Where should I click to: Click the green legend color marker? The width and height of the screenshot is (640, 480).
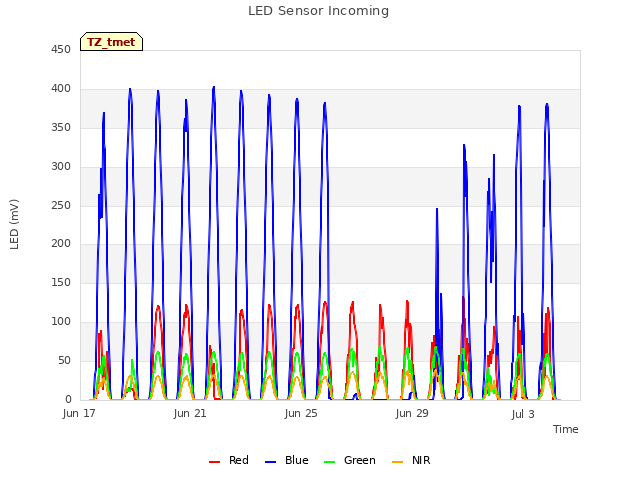coord(329,462)
